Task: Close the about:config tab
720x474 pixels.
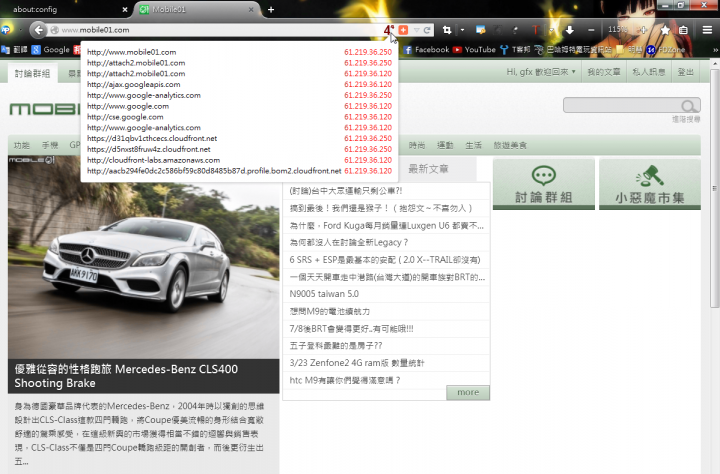Action: (x=124, y=9)
